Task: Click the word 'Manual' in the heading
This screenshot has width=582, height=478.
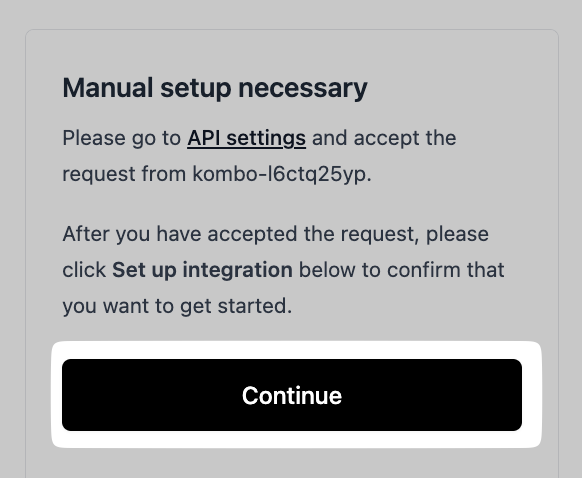Action: tap(108, 88)
